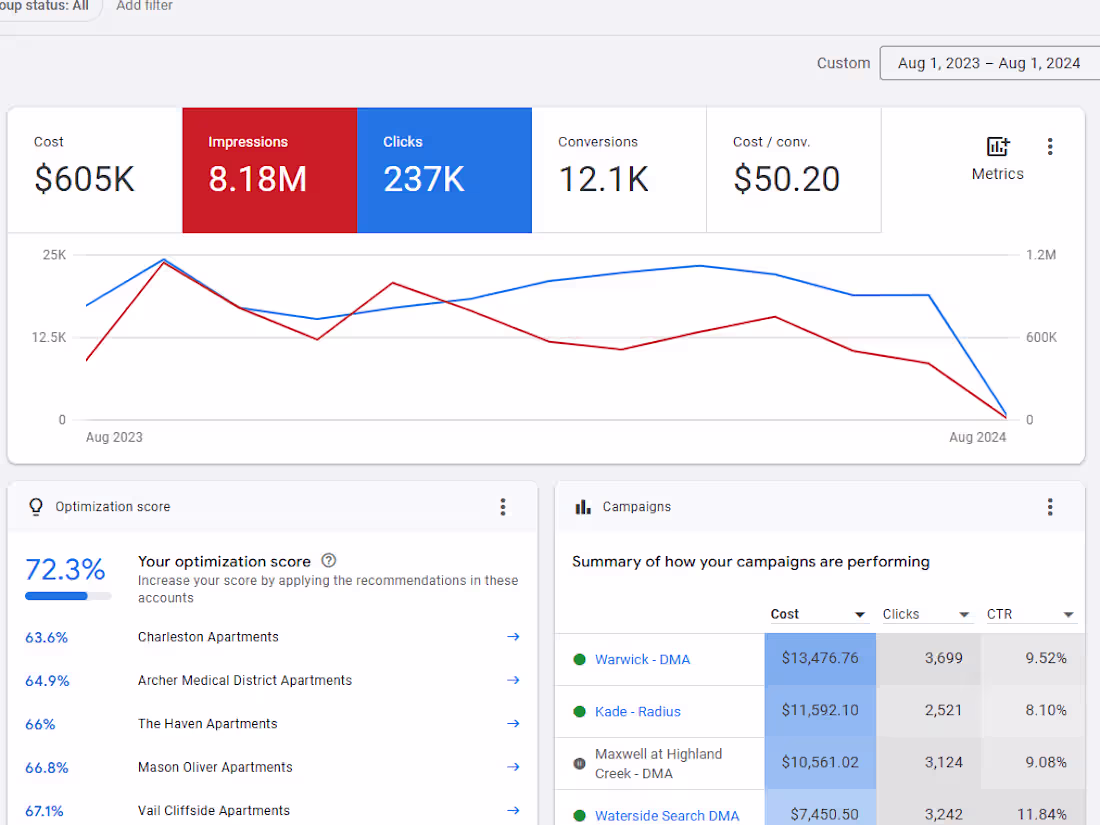Click the optimization score progress bar
1100x825 pixels.
(67, 595)
